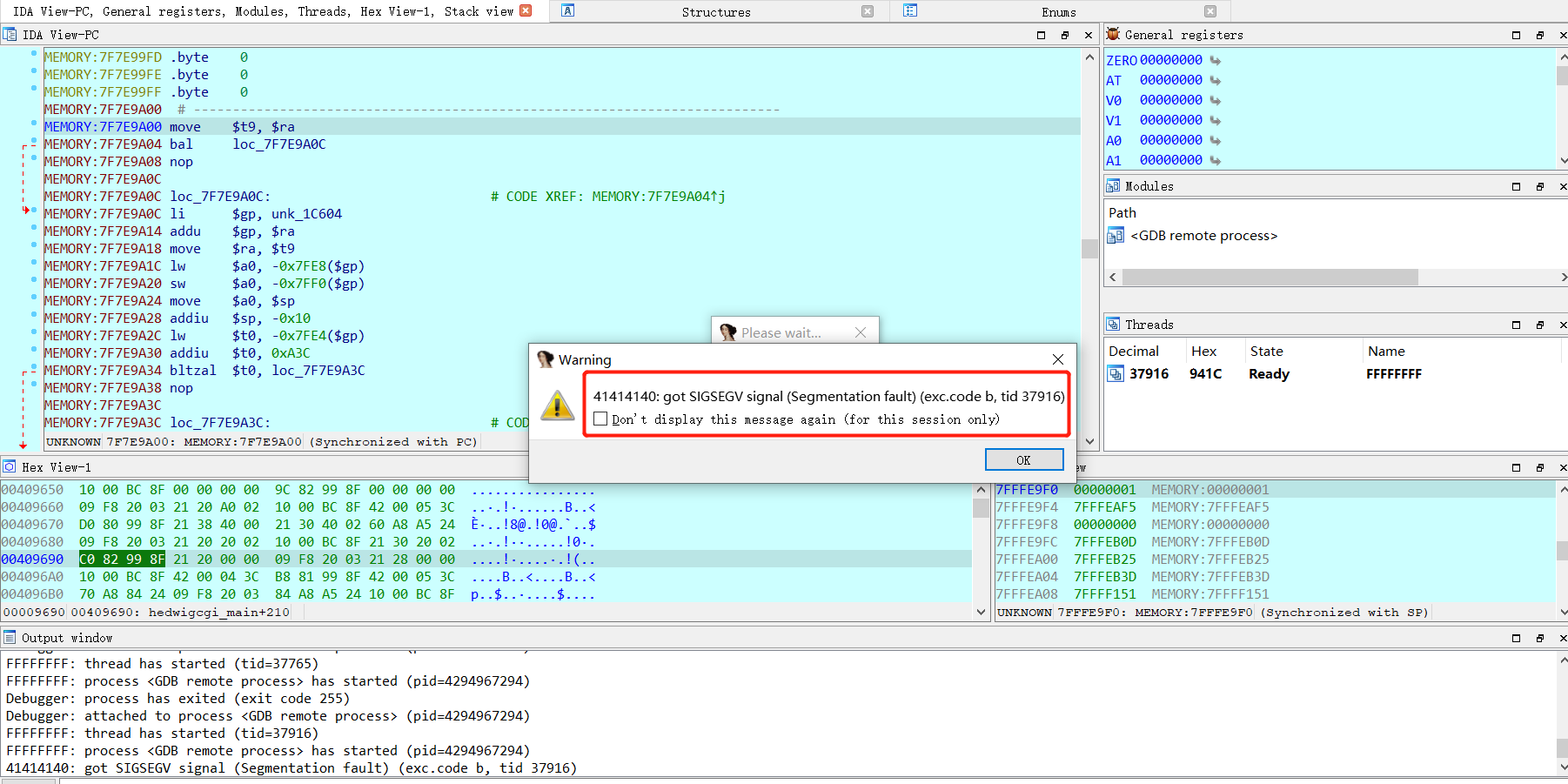Screen dimensions: 1568x784
Task: Toggle breakpoint dot at 7F7E9A08 nop line
Action: (x=34, y=157)
